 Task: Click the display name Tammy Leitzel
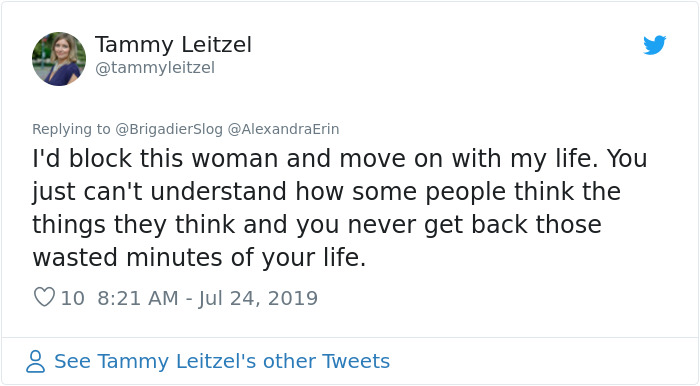click(173, 45)
